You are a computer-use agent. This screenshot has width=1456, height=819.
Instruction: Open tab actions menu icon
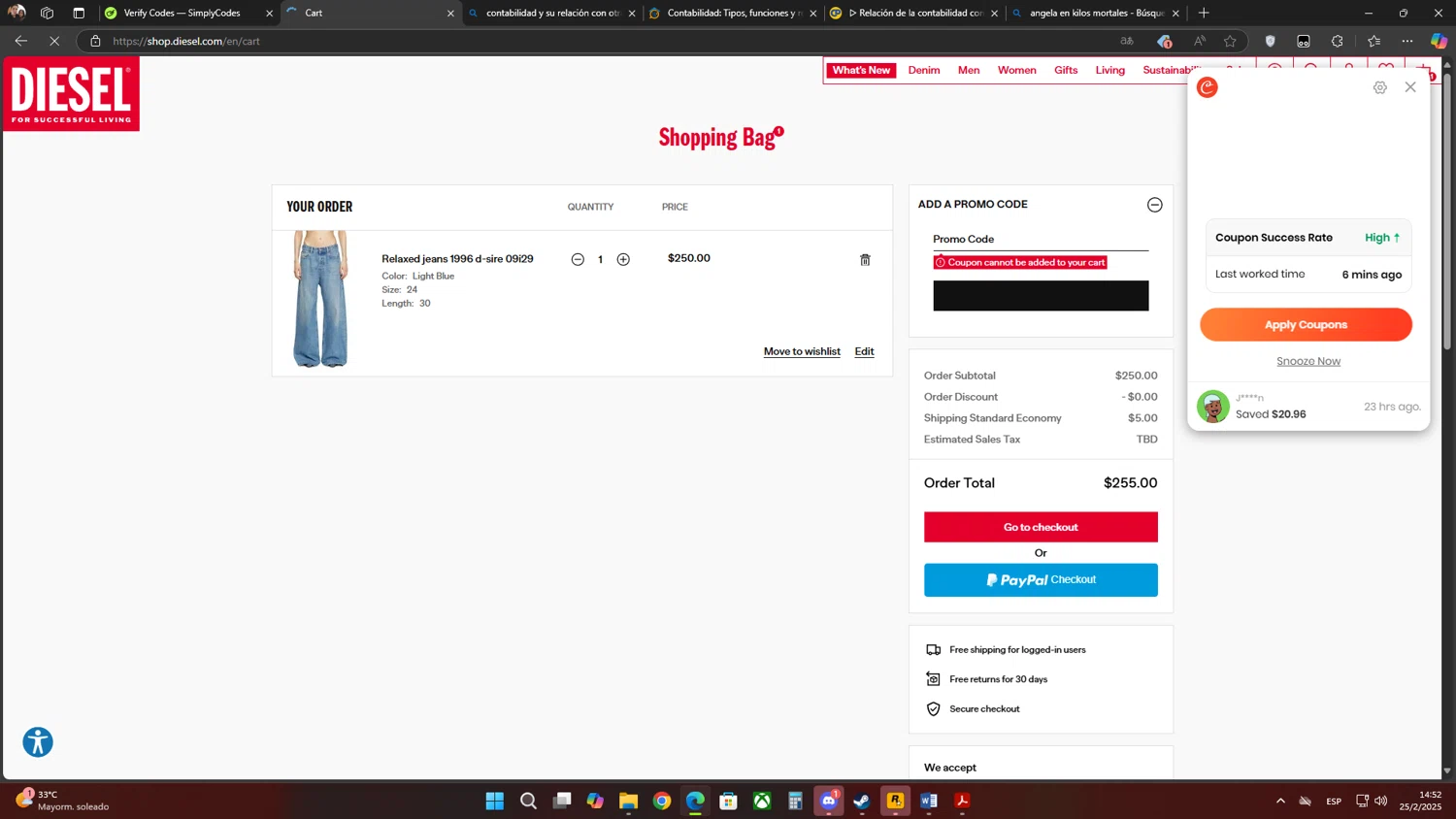[x=79, y=13]
